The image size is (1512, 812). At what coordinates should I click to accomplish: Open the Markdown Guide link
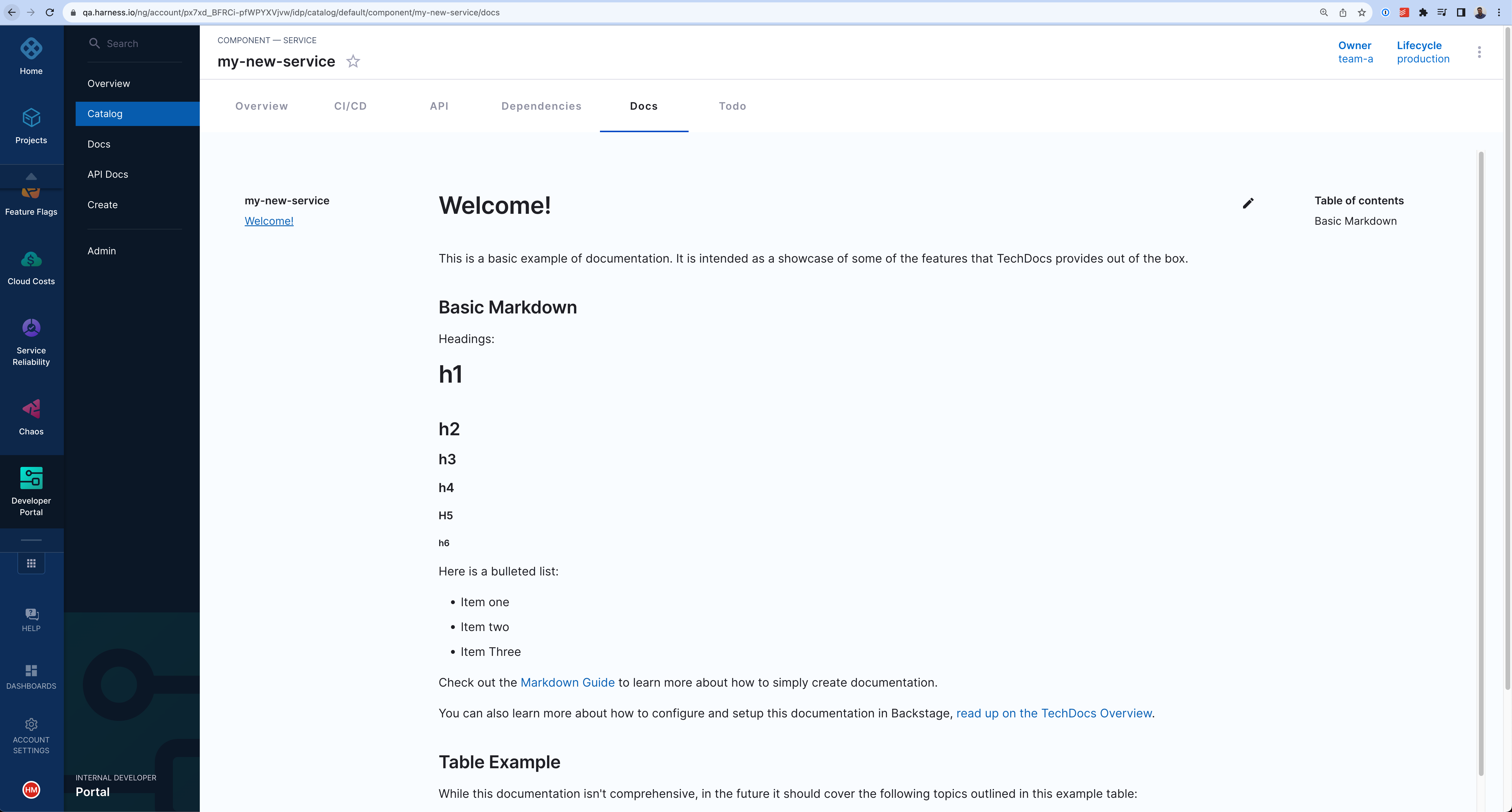coord(567,682)
